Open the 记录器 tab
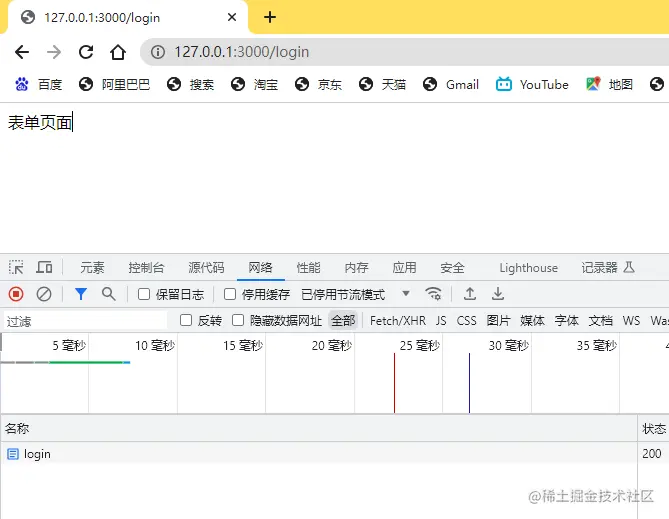Image resolution: width=669 pixels, height=519 pixels. 608,268
